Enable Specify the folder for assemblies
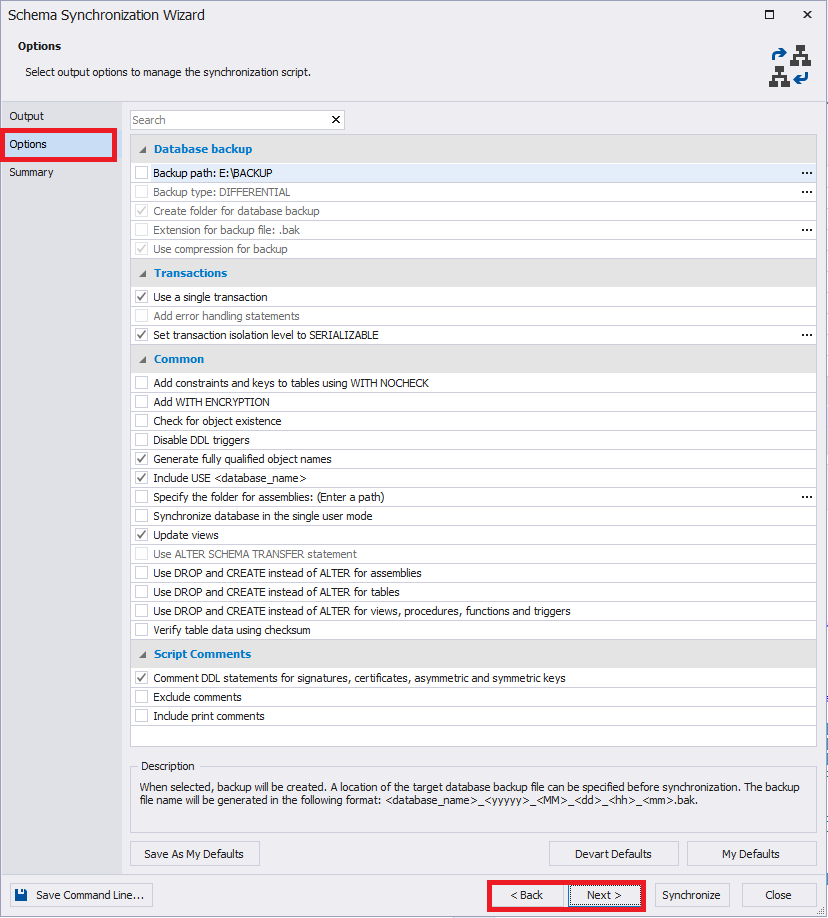 click(x=141, y=497)
